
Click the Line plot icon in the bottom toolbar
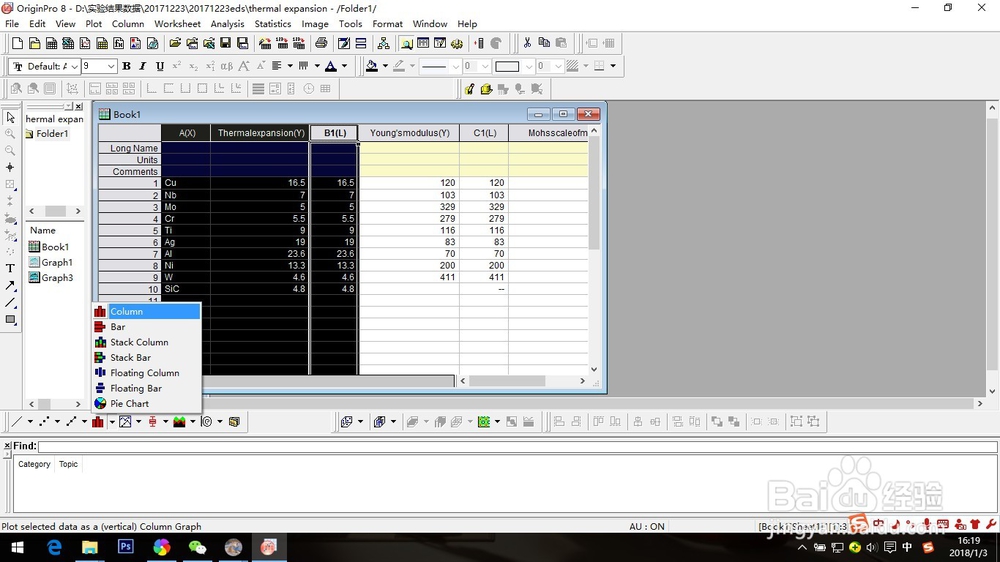click(x=17, y=422)
